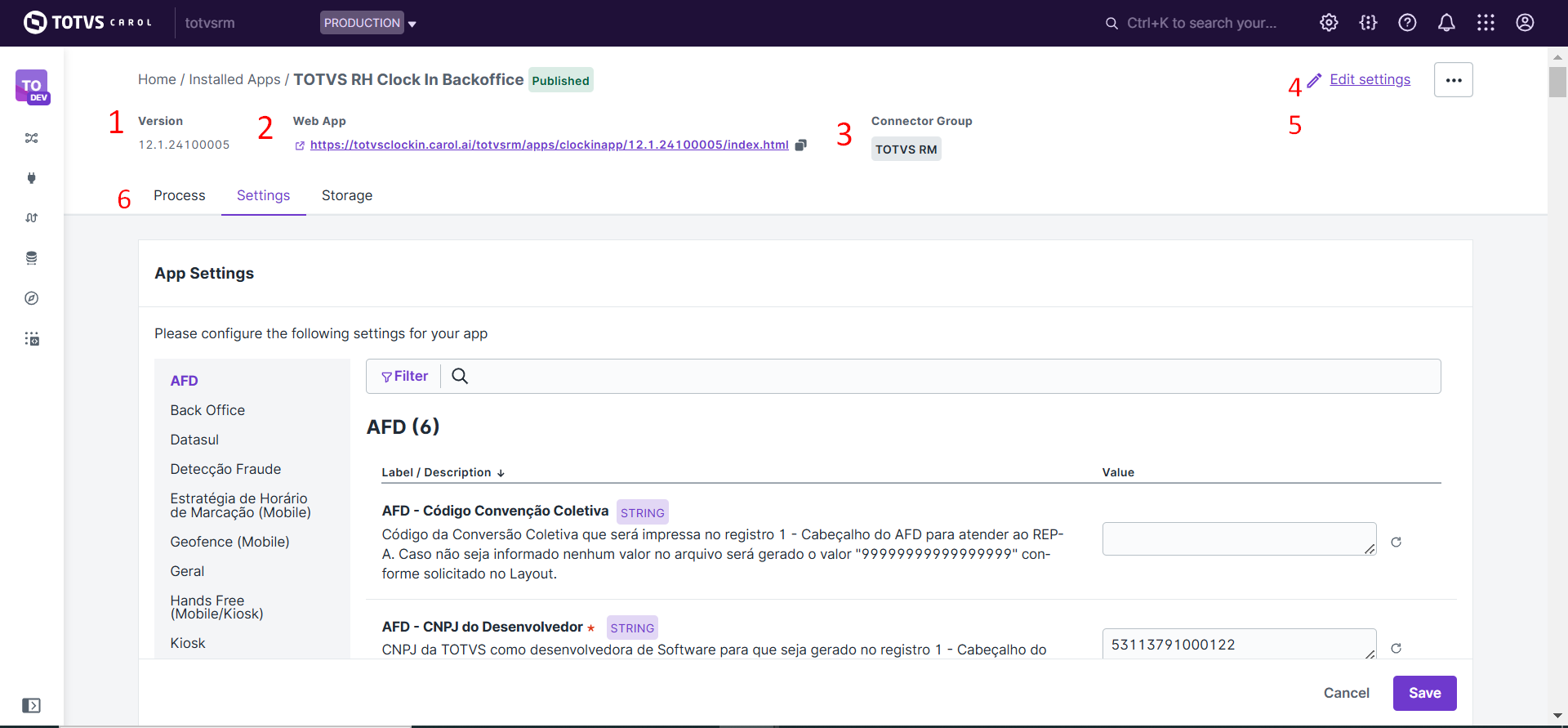
Task: Click the Código Convenção Coletiva value field
Action: pyautogui.click(x=1239, y=538)
